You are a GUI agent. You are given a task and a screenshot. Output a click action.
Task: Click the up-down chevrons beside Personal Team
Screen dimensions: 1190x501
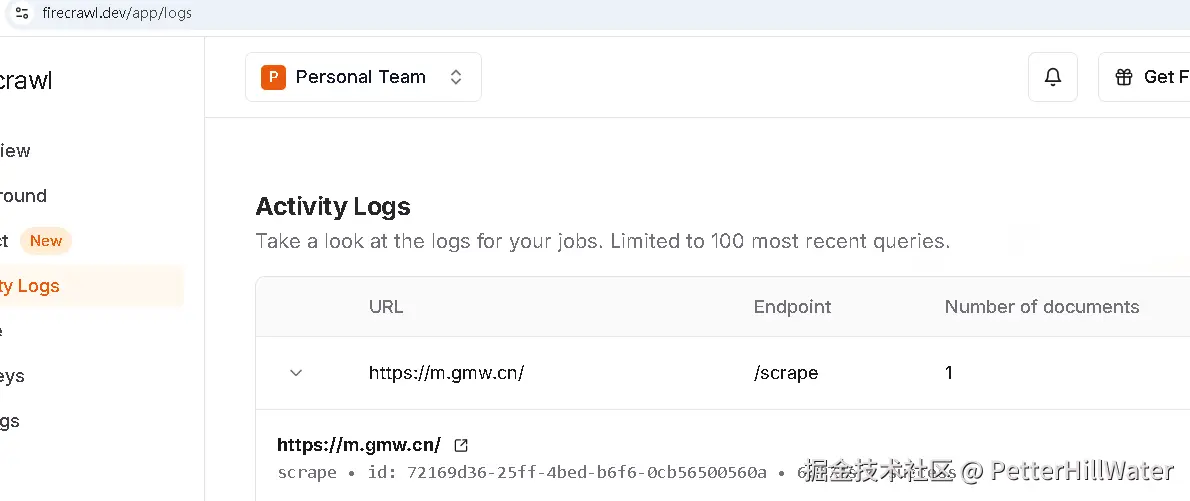pyautogui.click(x=456, y=77)
